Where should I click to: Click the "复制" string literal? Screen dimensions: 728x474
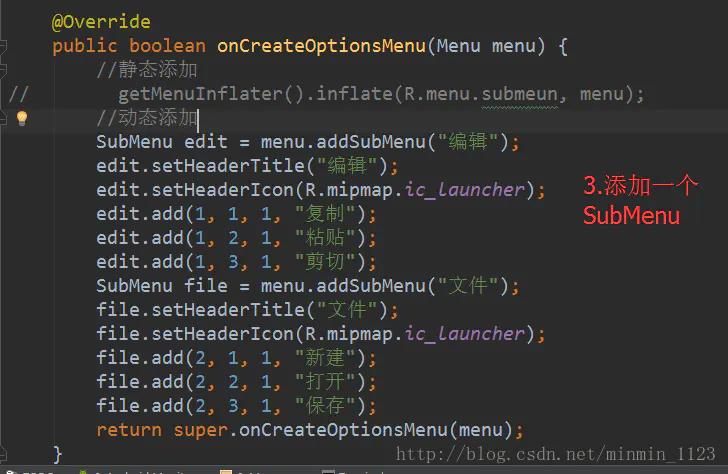[x=325, y=214]
